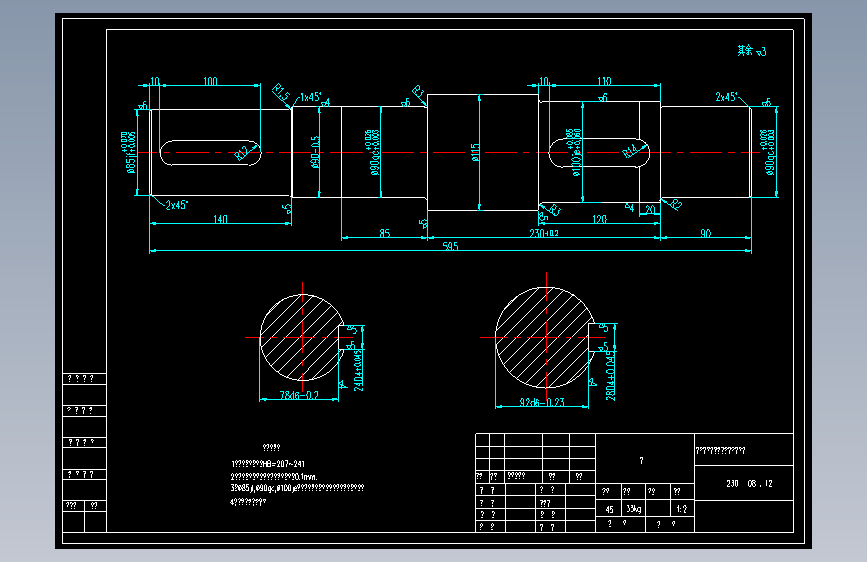This screenshot has width=867, height=562.
Task: Select the R12 keyway radius label
Action: pyautogui.click(x=243, y=153)
